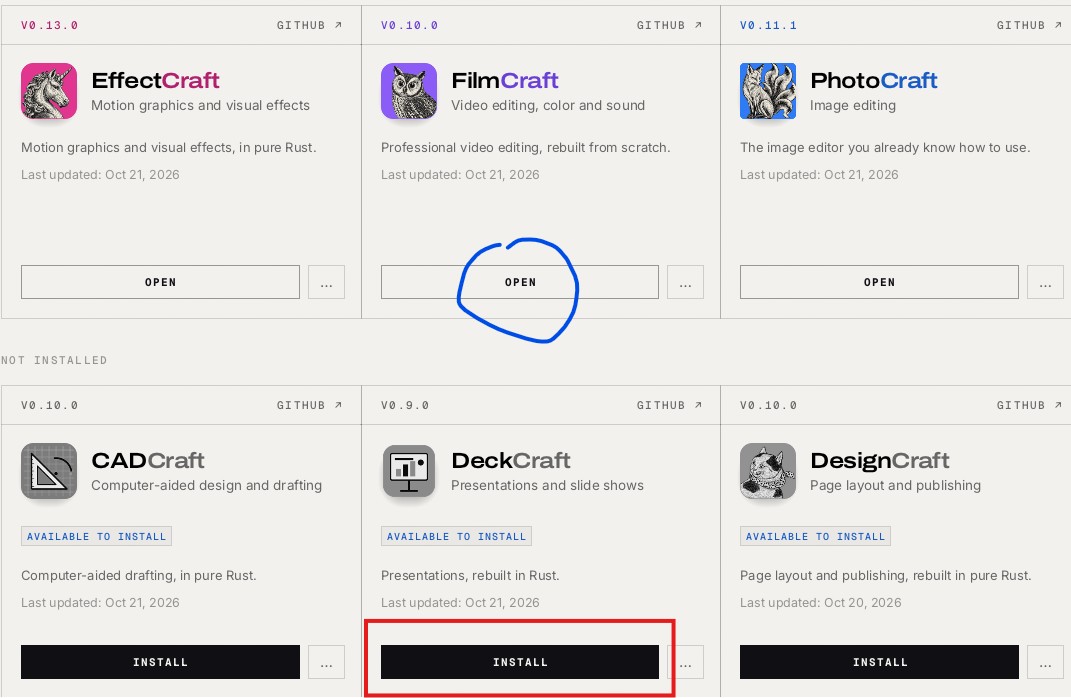This screenshot has height=698, width=1071.
Task: Click DesignCraft's 'Available to Install' badge
Action: (816, 536)
